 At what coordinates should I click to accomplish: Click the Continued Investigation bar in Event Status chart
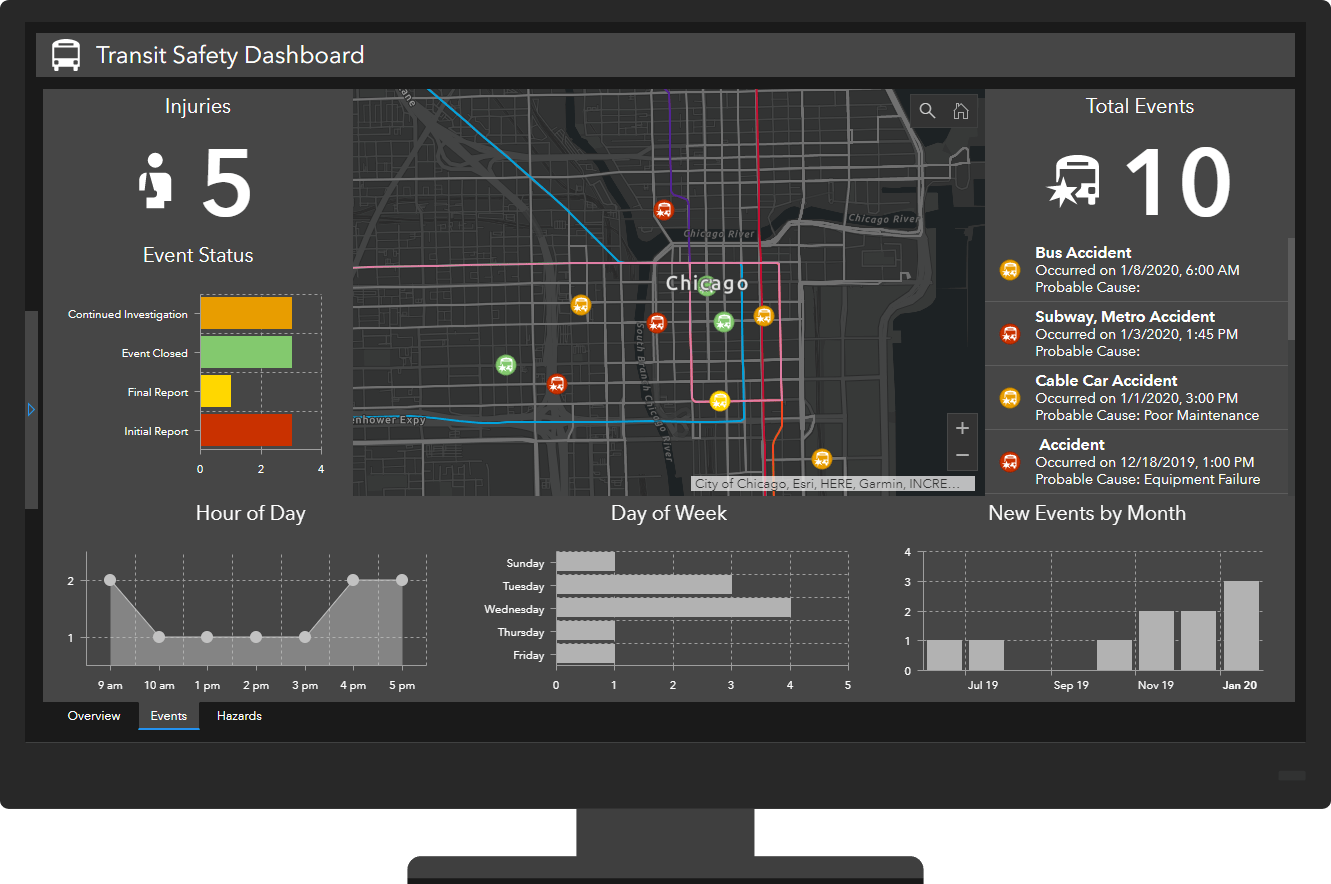(x=246, y=313)
